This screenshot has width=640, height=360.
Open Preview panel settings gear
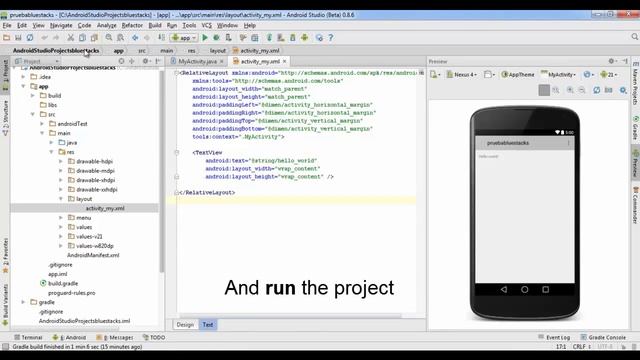(x=612, y=61)
